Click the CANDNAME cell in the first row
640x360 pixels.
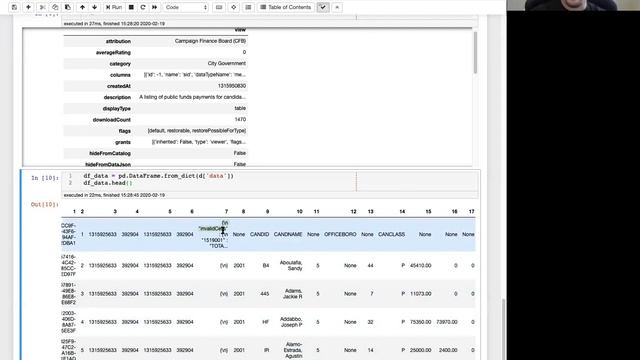tap(288, 234)
